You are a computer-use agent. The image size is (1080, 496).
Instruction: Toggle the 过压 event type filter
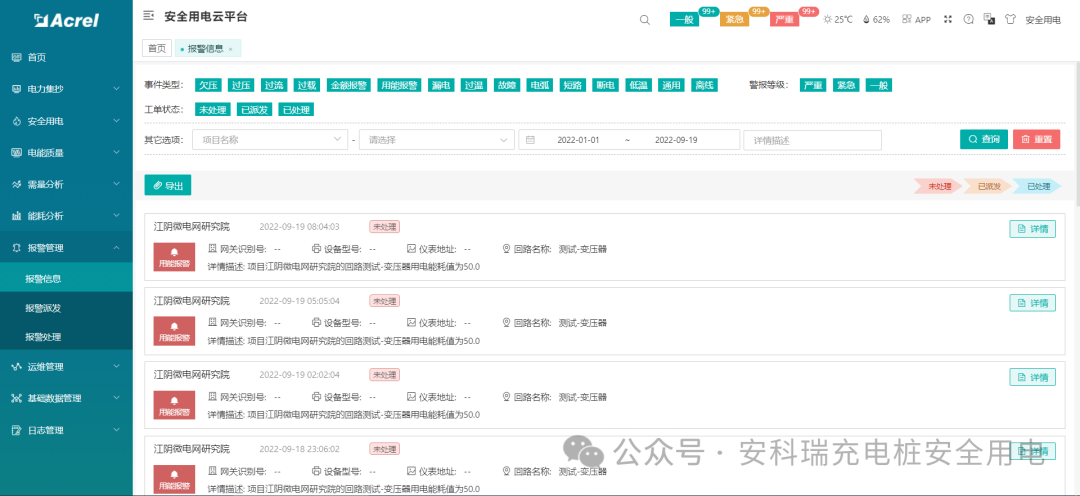pyautogui.click(x=242, y=85)
